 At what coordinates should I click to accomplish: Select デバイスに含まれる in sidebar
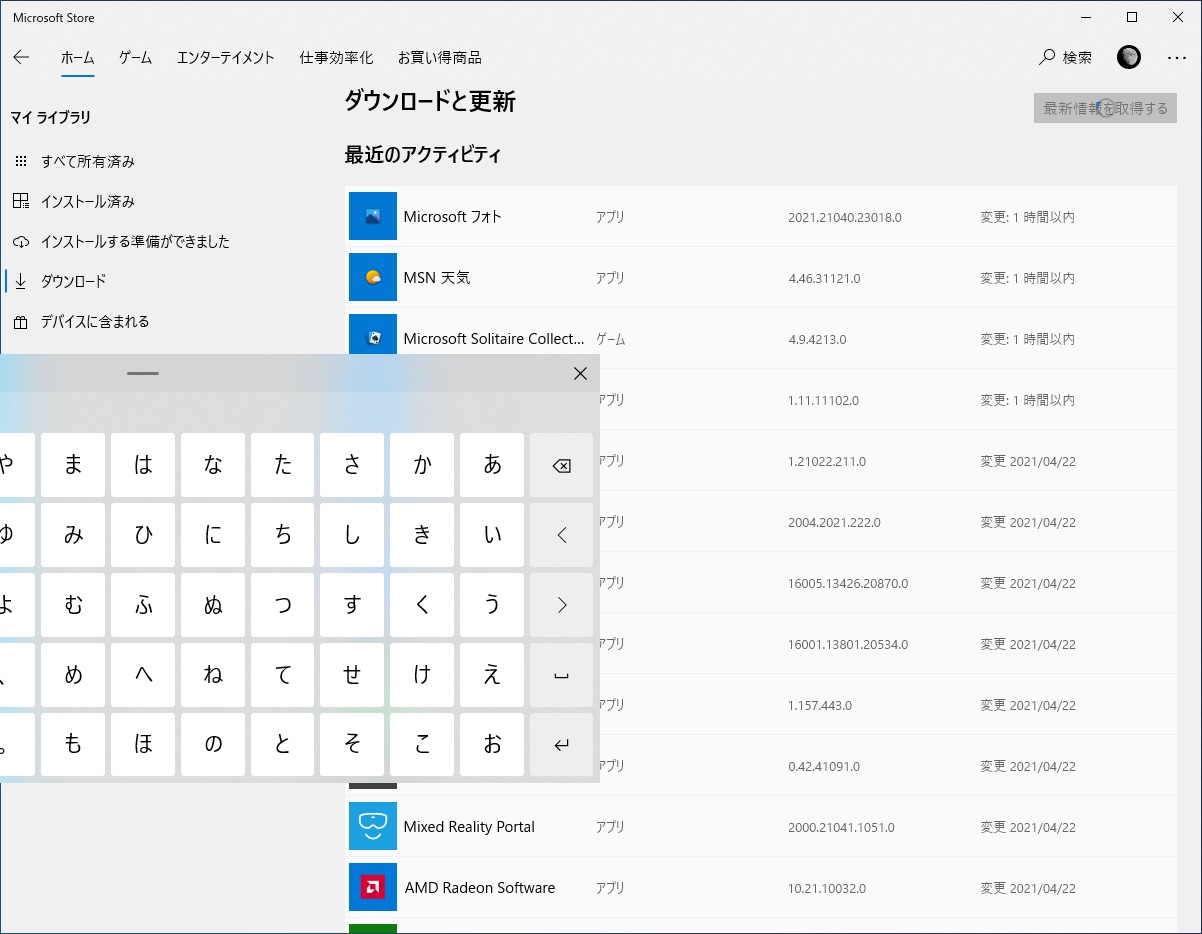pos(95,321)
